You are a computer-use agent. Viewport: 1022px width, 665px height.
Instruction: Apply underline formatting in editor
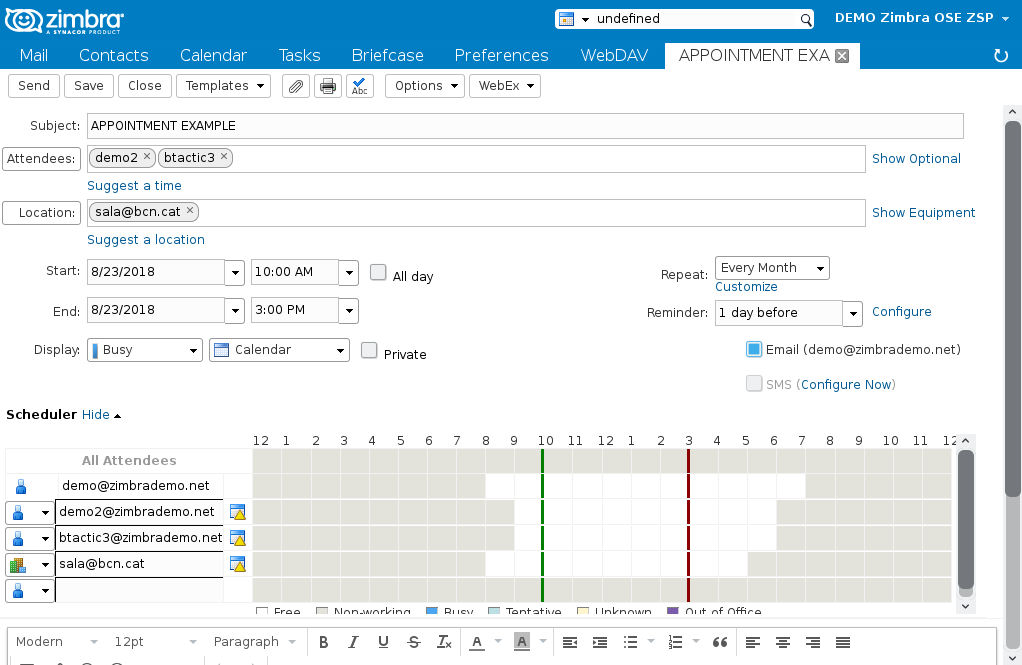383,642
